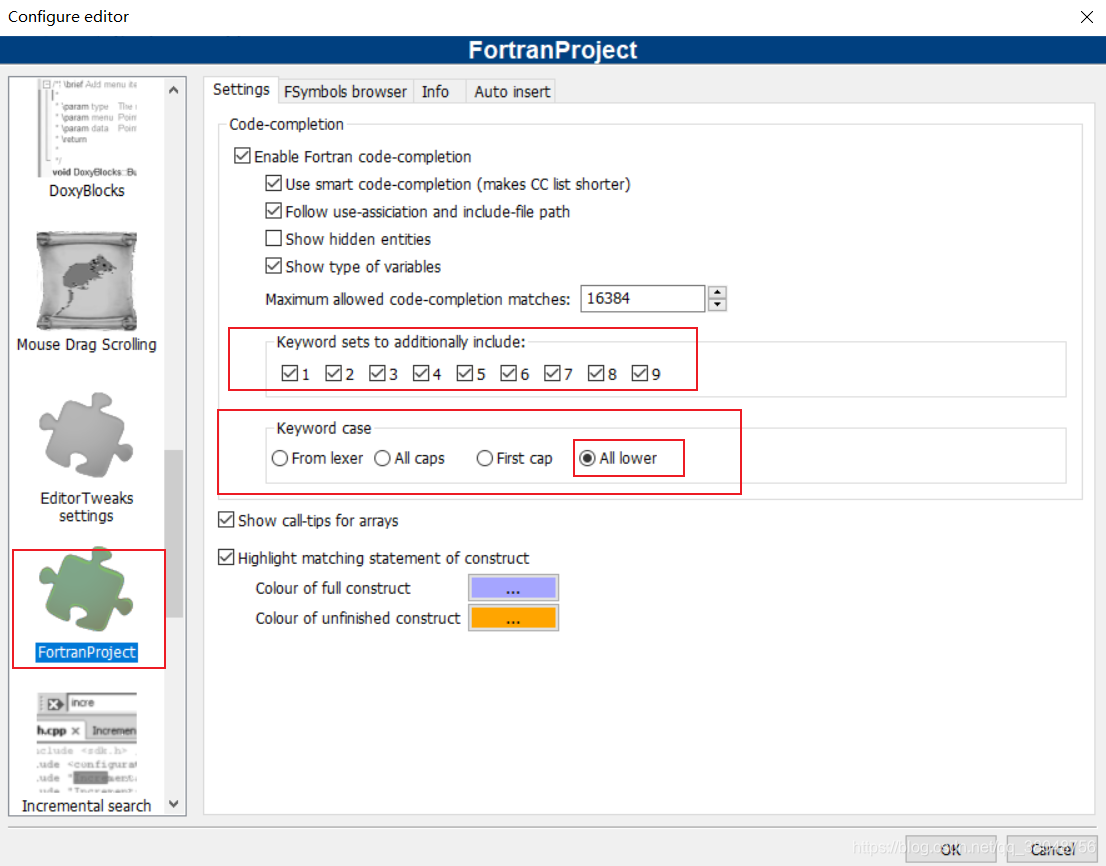1106x866 pixels.
Task: Toggle Enable Fortran code-completion checkbox
Action: (242, 156)
